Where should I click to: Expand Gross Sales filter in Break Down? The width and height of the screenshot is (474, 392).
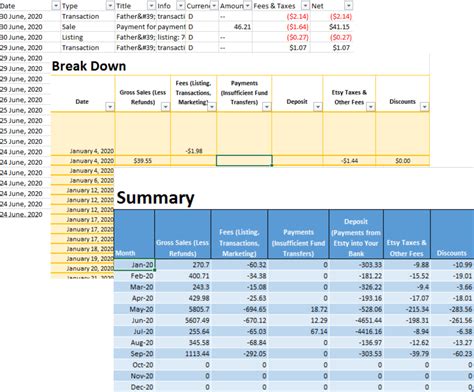coord(165,107)
